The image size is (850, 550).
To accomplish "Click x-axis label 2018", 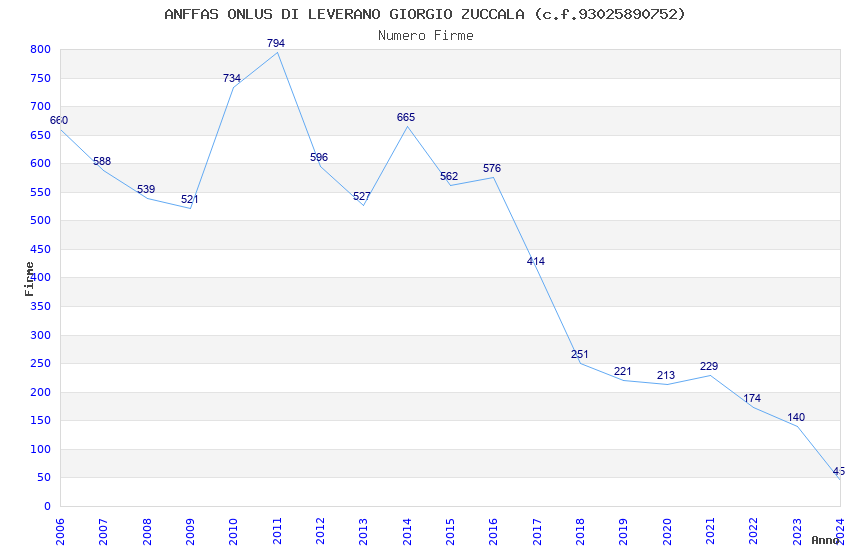I will pos(580,531).
